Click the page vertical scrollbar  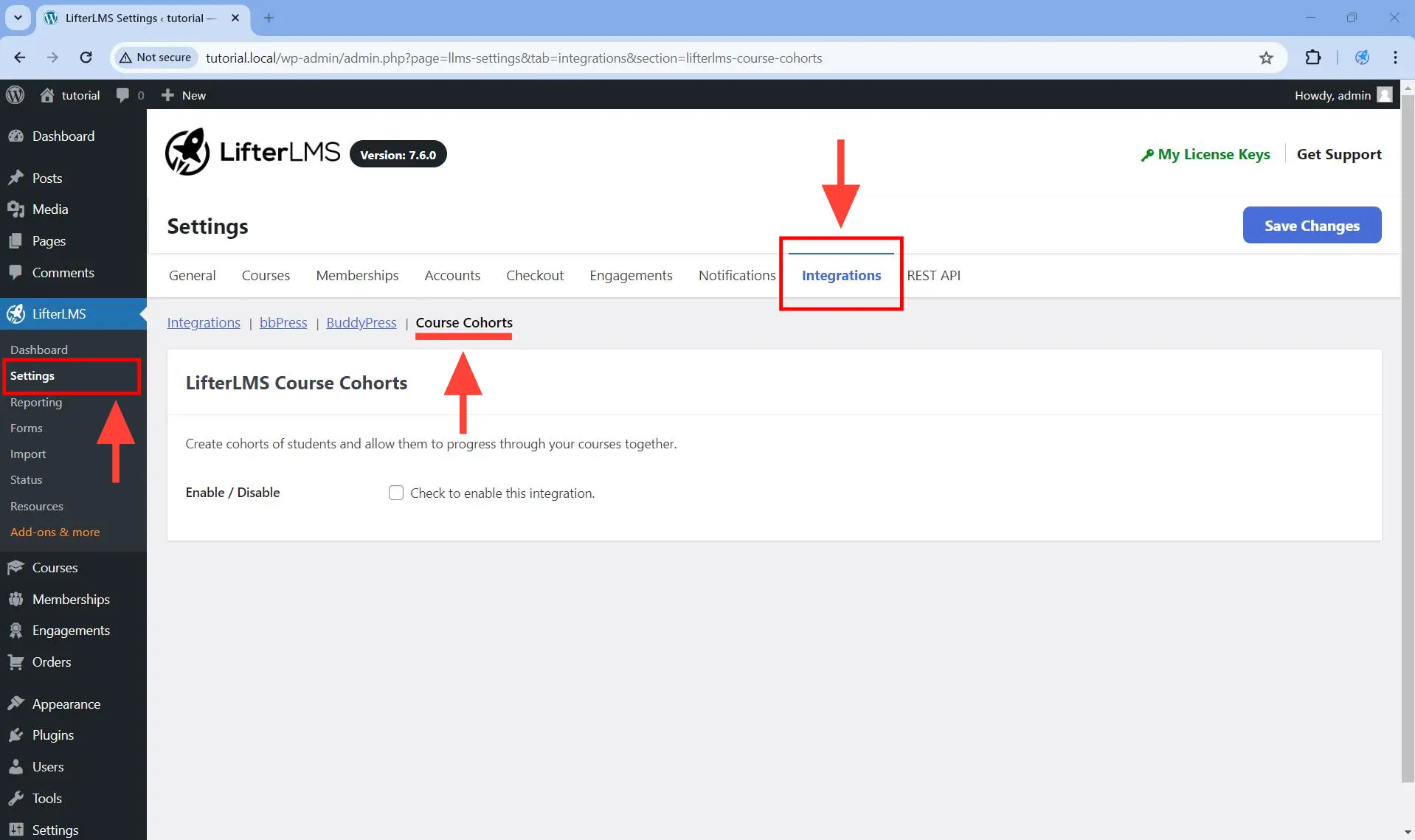click(1408, 438)
